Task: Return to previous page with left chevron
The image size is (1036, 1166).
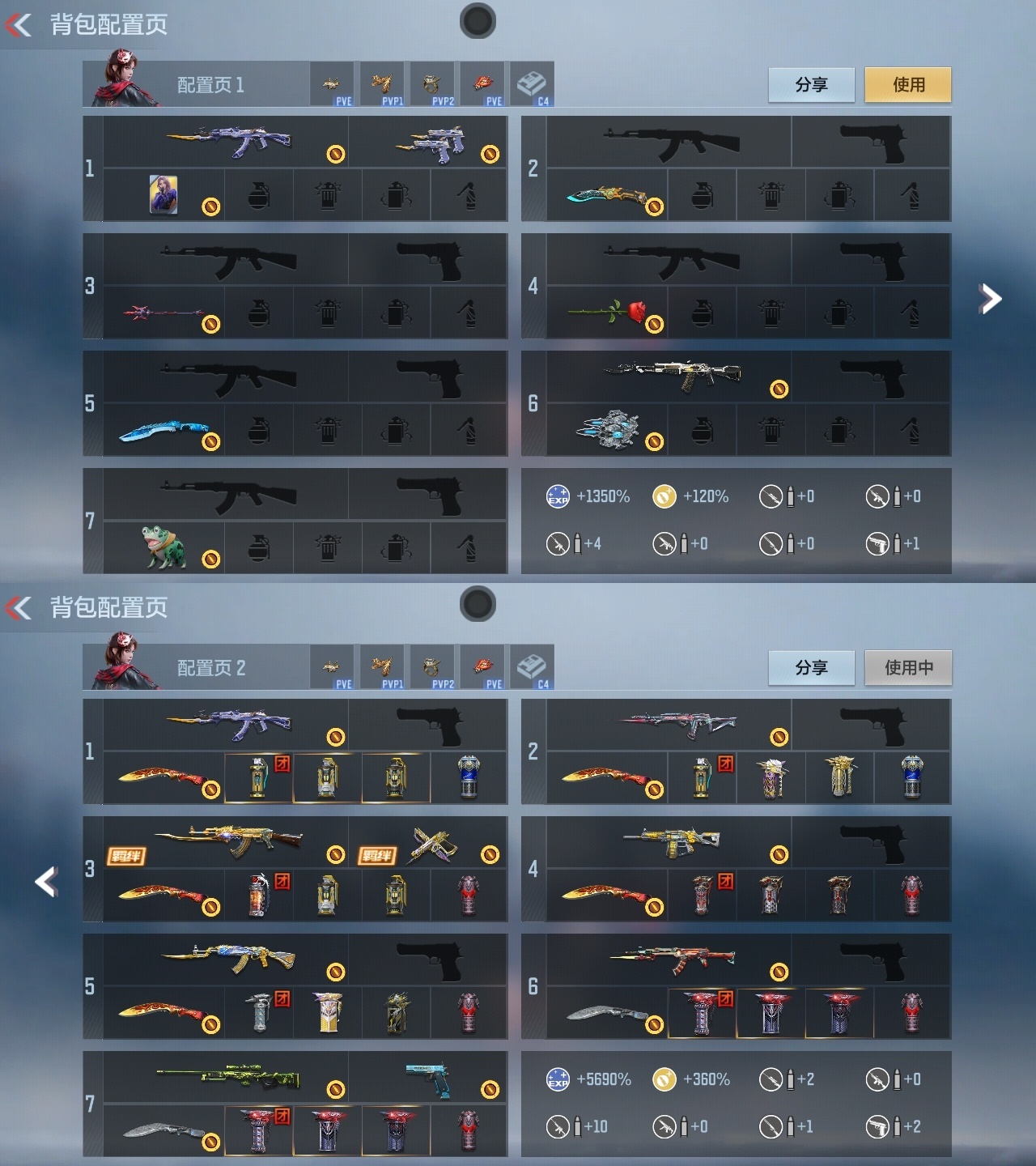Action: 46,882
